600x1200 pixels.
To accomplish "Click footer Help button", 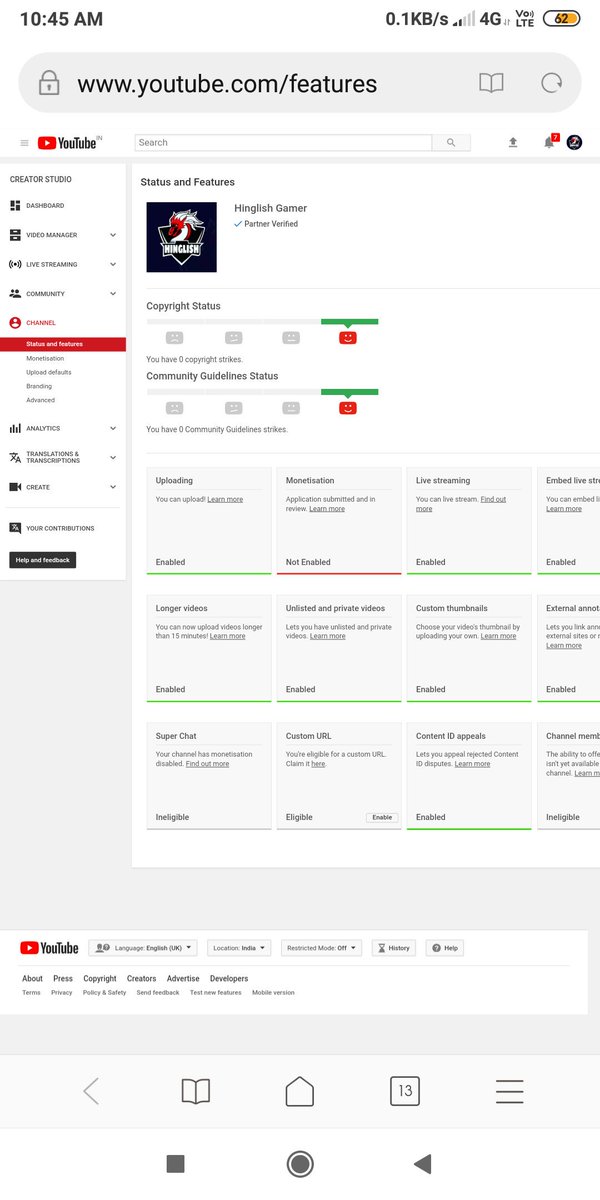I will tap(445, 948).
